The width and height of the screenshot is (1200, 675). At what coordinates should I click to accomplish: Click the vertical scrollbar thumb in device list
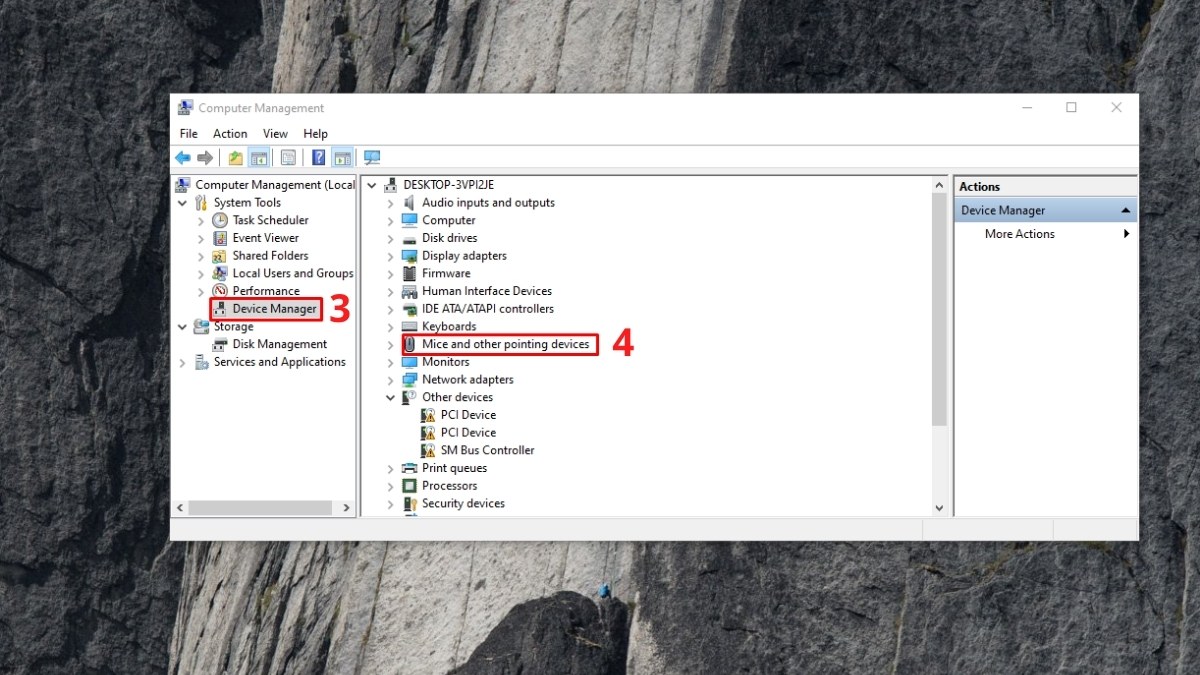click(x=939, y=310)
